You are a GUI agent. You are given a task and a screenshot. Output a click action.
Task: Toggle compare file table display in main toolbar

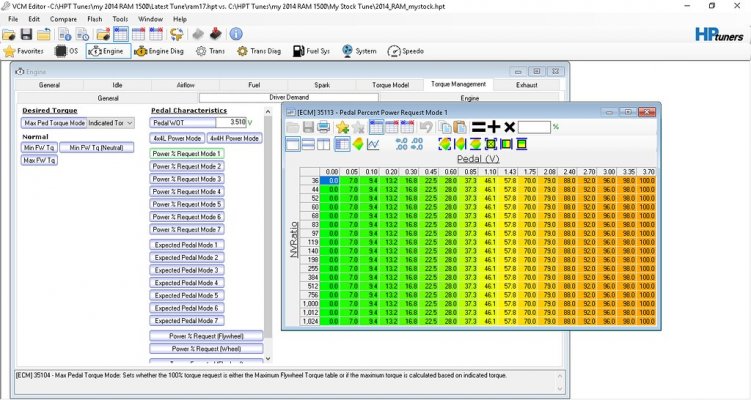pyautogui.click(x=138, y=34)
